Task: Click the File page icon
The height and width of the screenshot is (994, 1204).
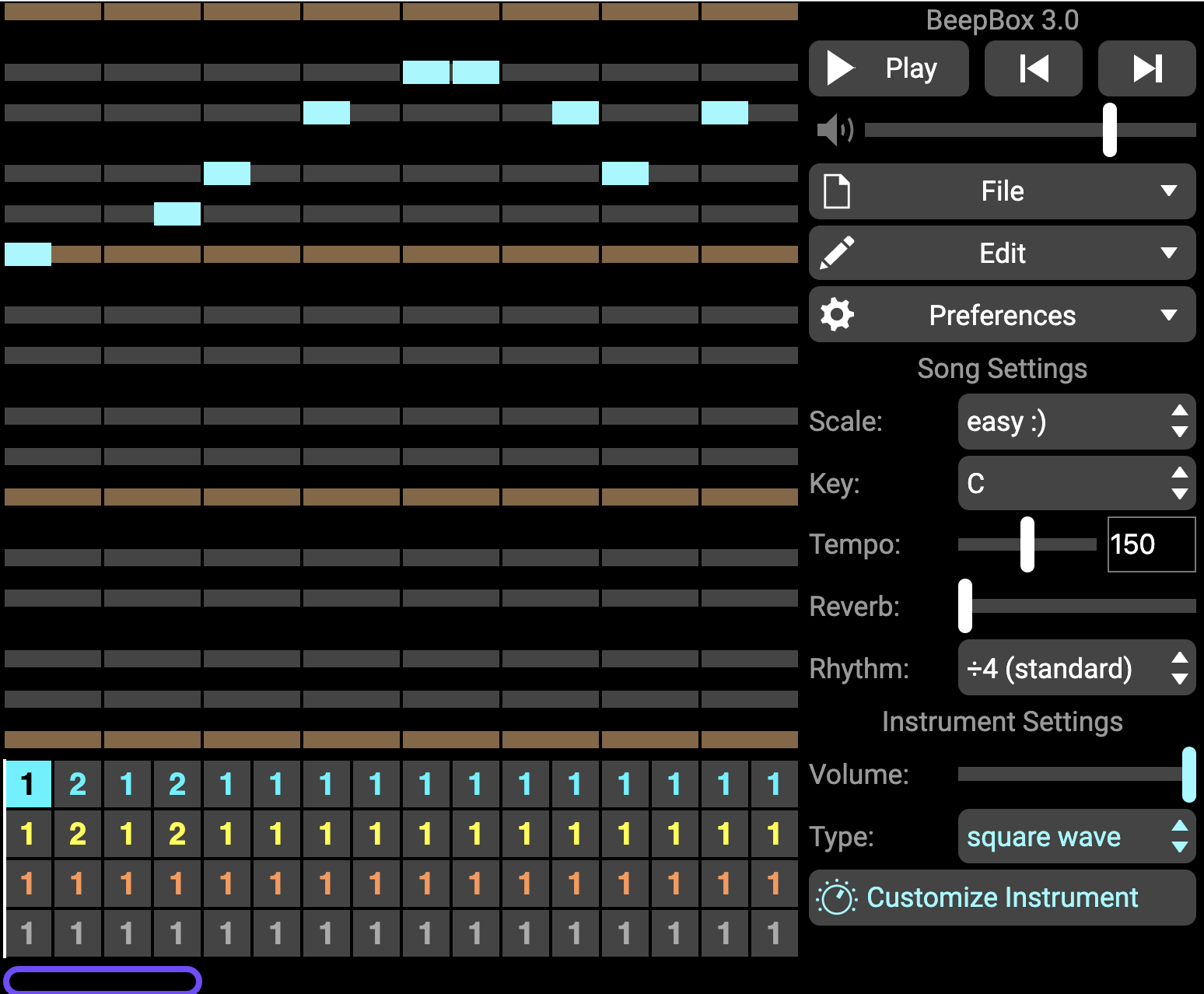Action: pyautogui.click(x=837, y=191)
